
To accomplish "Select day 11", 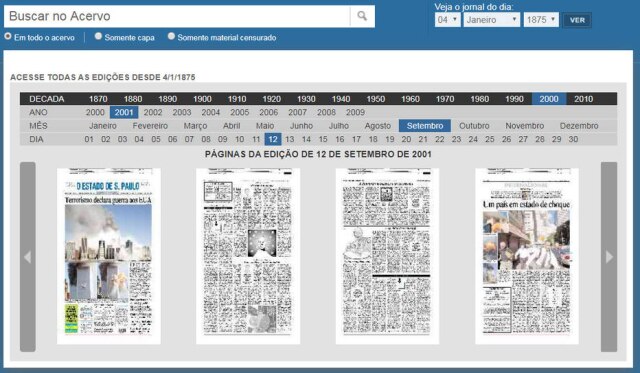I will (x=256, y=139).
